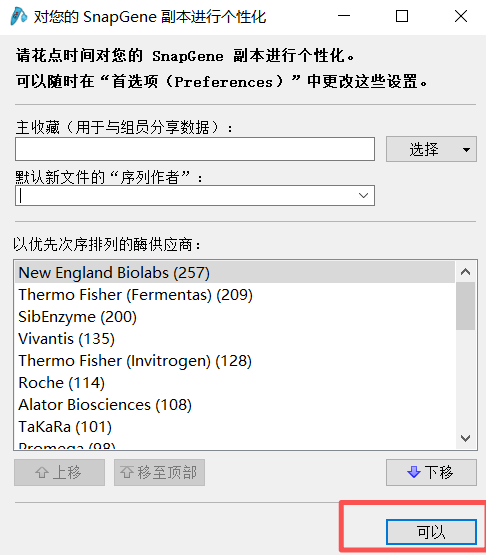Select Thermo Fisher (Fermentas) (209)

235,294
